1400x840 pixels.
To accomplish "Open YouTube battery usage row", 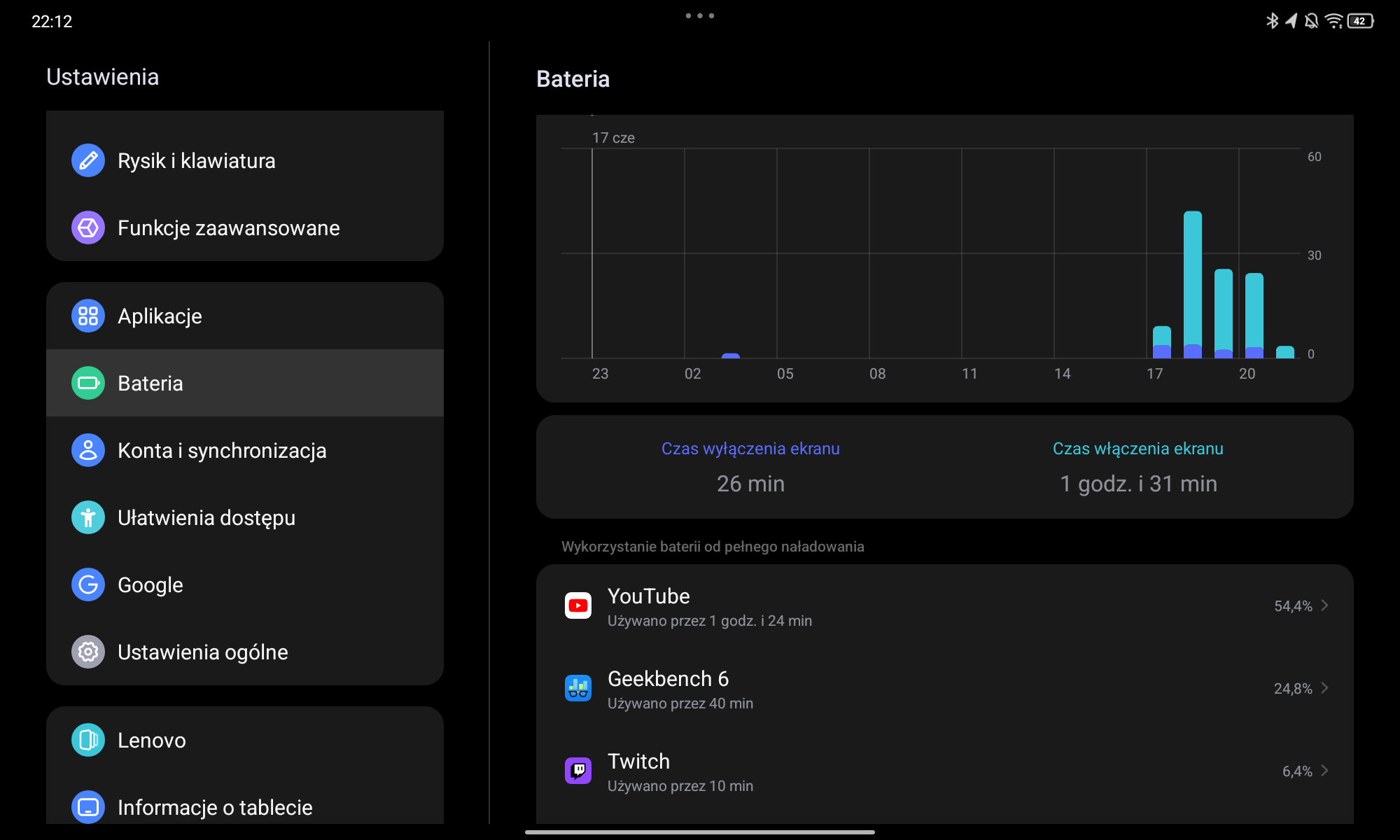I will coord(945,605).
